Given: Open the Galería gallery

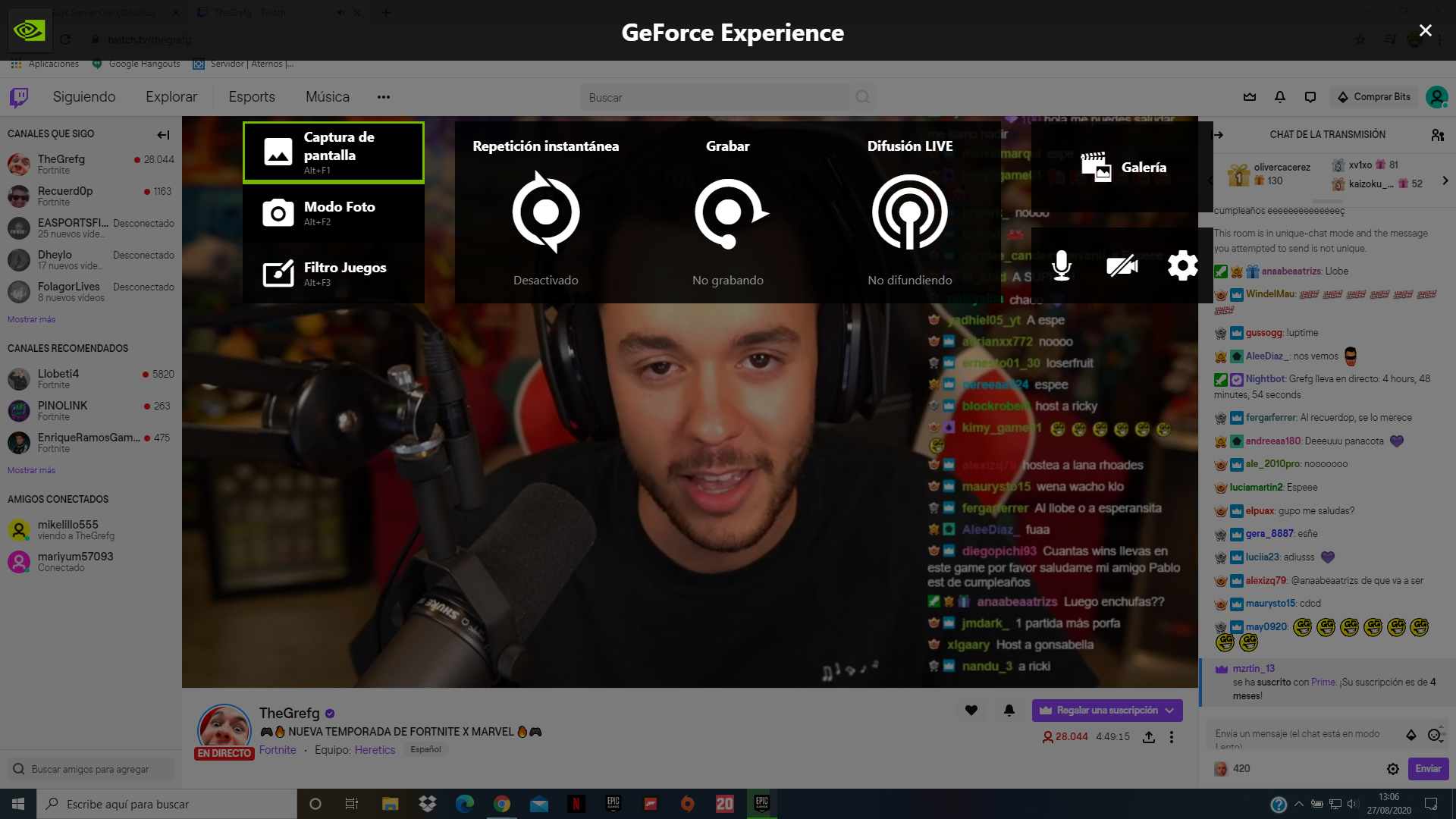Looking at the screenshot, I should pos(1123,167).
